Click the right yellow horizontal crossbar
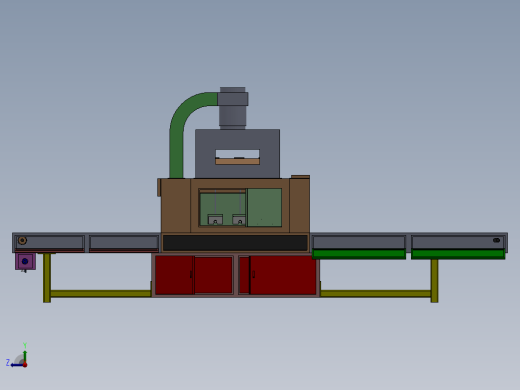Viewport: 520px width, 390px height. [x=376, y=294]
